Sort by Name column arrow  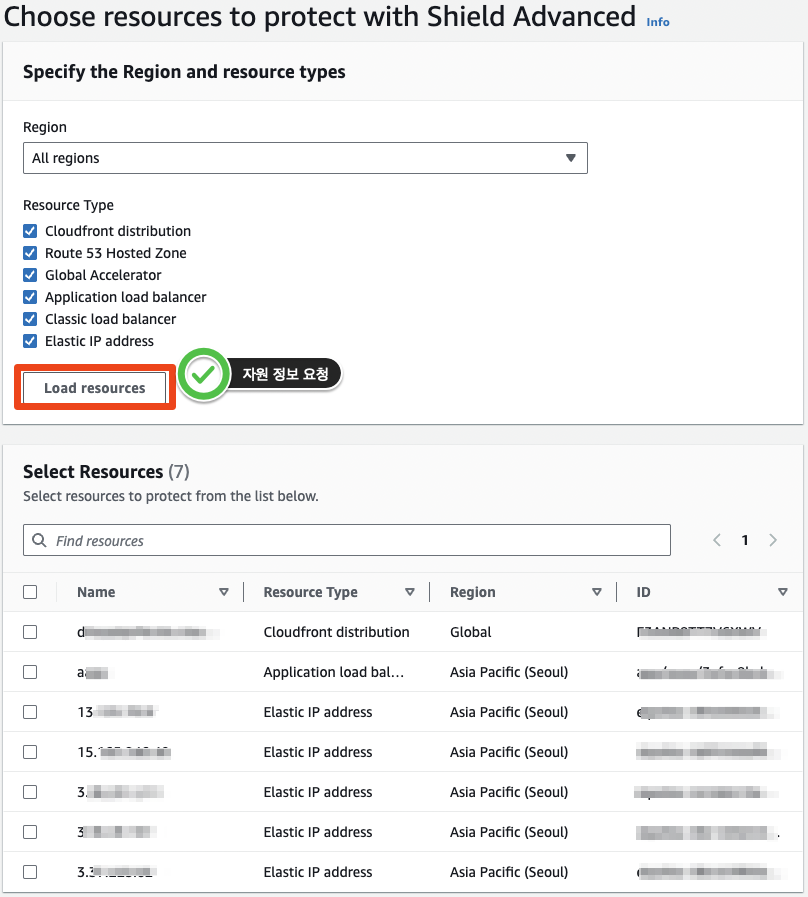224,592
